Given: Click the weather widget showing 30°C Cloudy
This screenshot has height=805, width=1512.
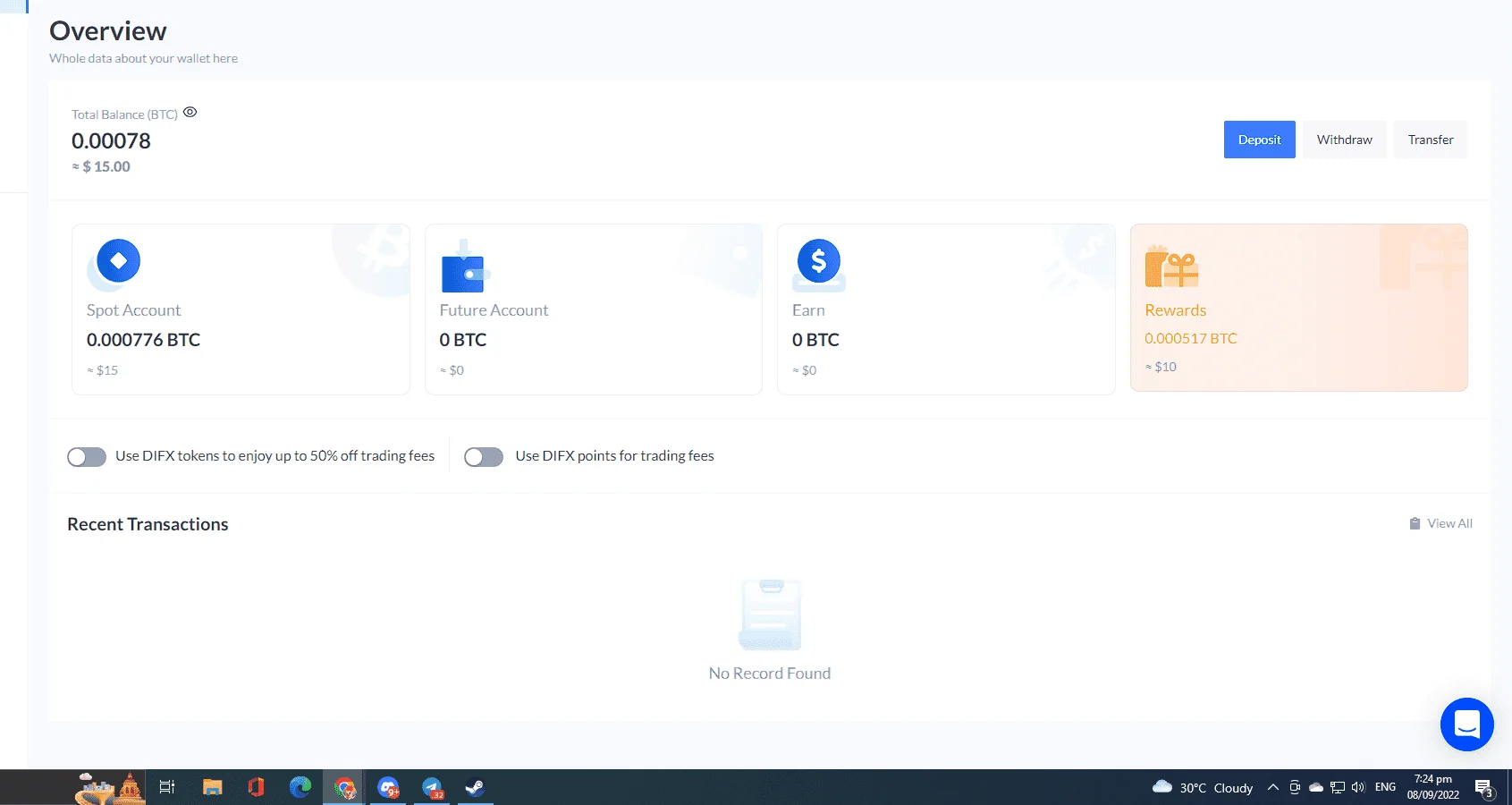Looking at the screenshot, I should tap(1203, 787).
